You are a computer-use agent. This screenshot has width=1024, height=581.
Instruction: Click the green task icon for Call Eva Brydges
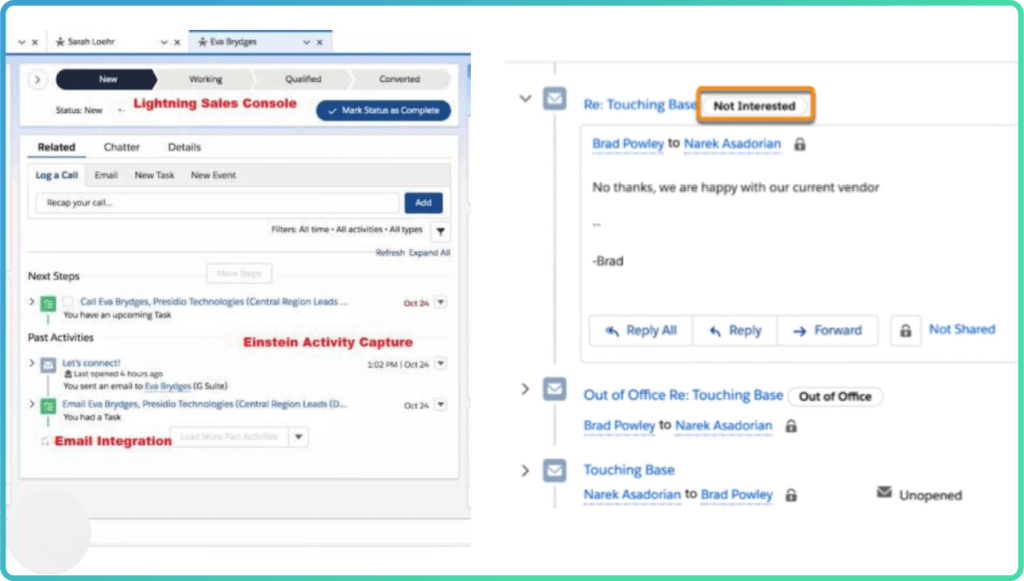48,304
